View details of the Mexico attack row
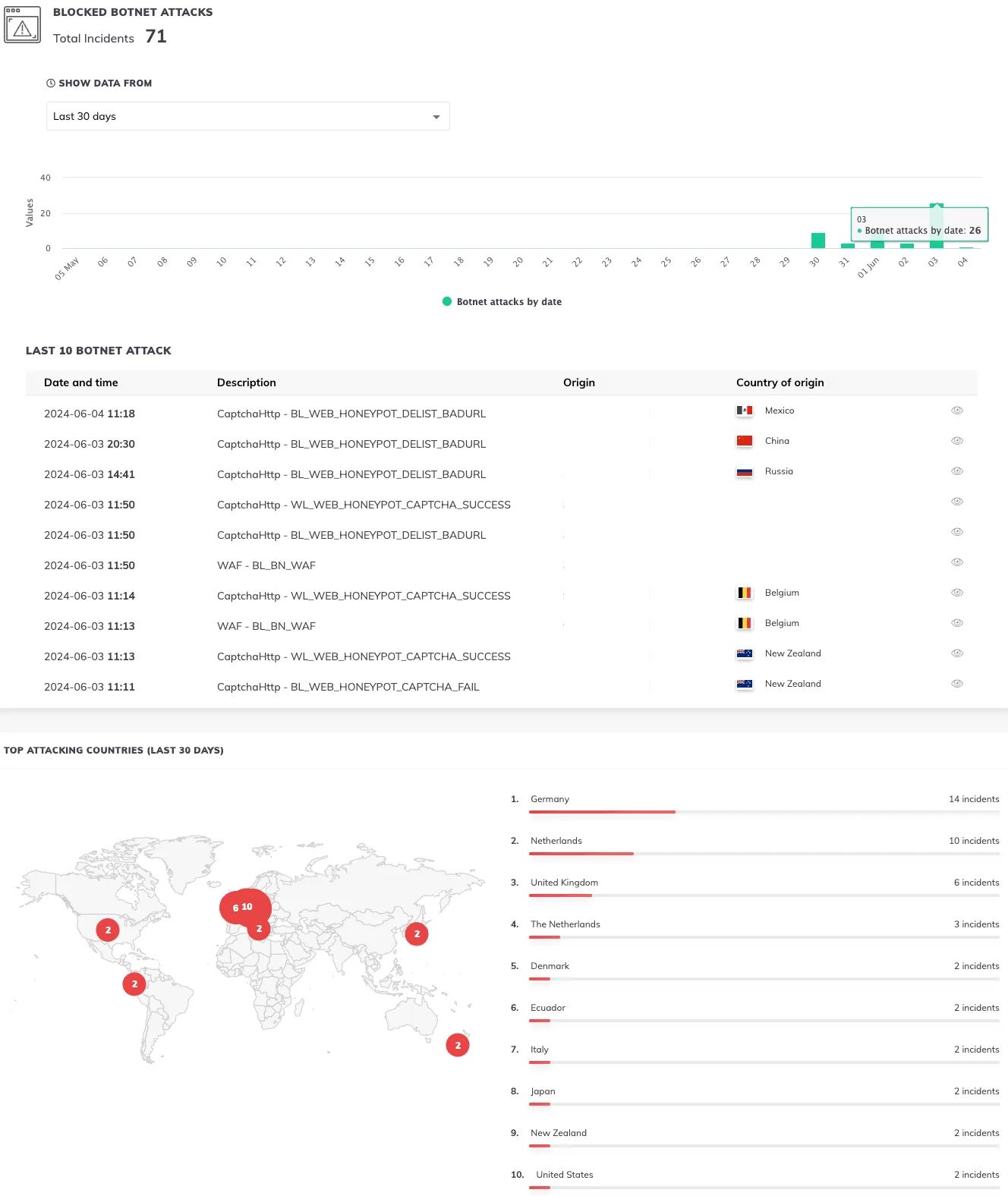This screenshot has width=1008, height=1196. [x=956, y=411]
